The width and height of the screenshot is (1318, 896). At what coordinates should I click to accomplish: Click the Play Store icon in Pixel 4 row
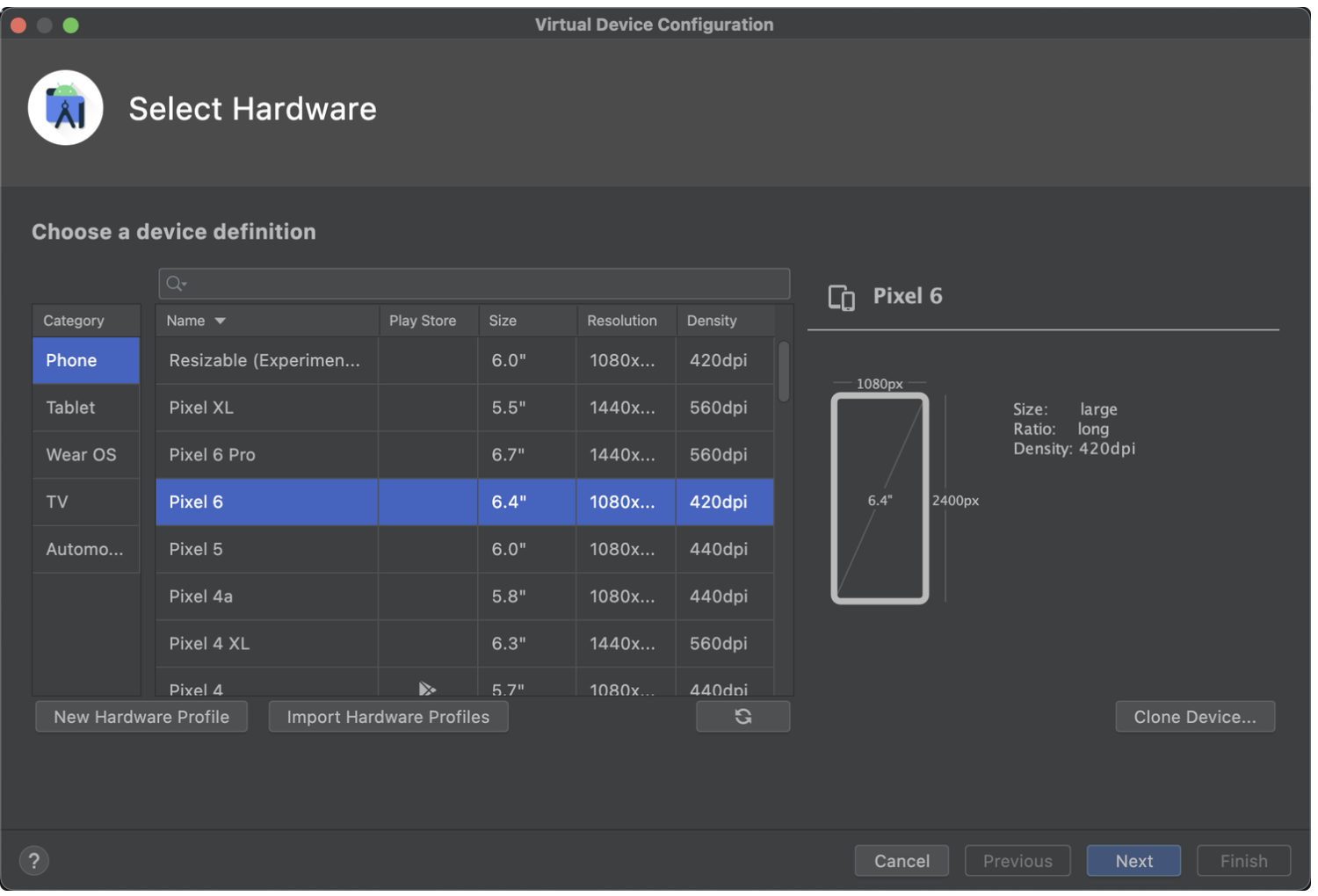(x=427, y=689)
